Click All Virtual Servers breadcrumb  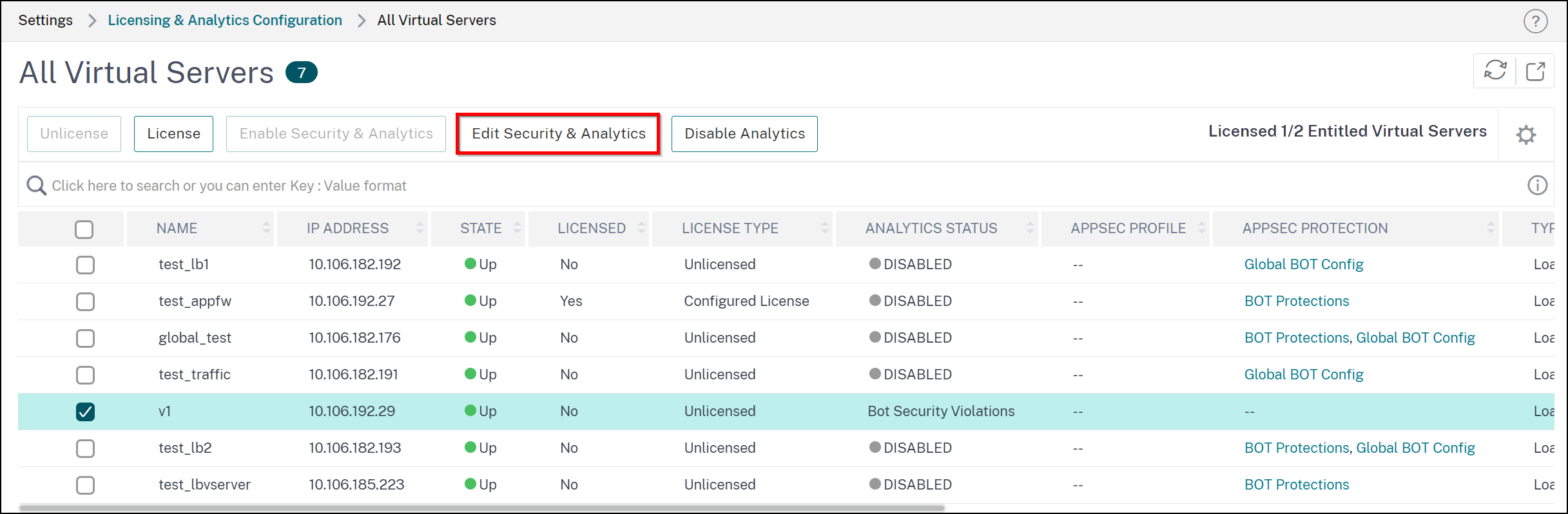pyautogui.click(x=436, y=20)
